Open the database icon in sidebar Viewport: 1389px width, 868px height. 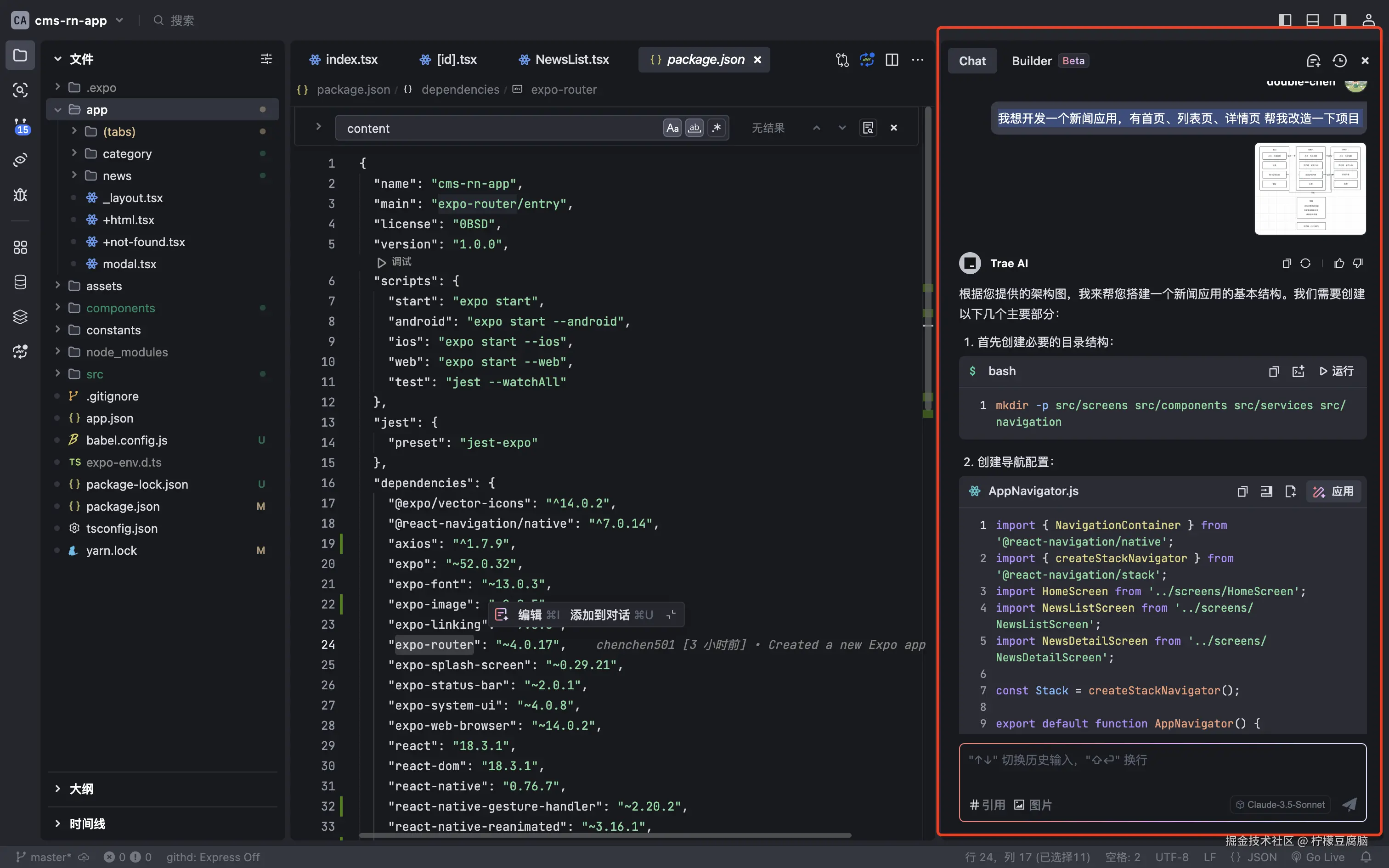coord(20,282)
